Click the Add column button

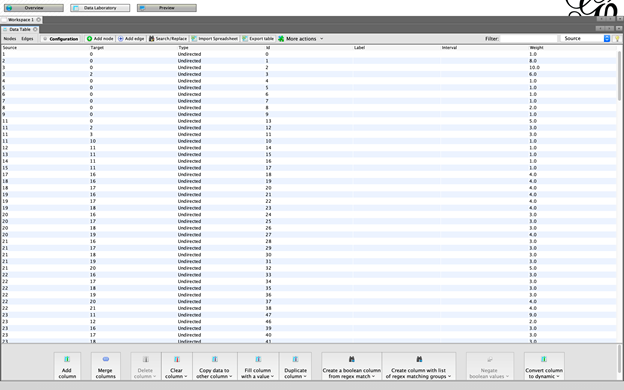tap(67, 366)
